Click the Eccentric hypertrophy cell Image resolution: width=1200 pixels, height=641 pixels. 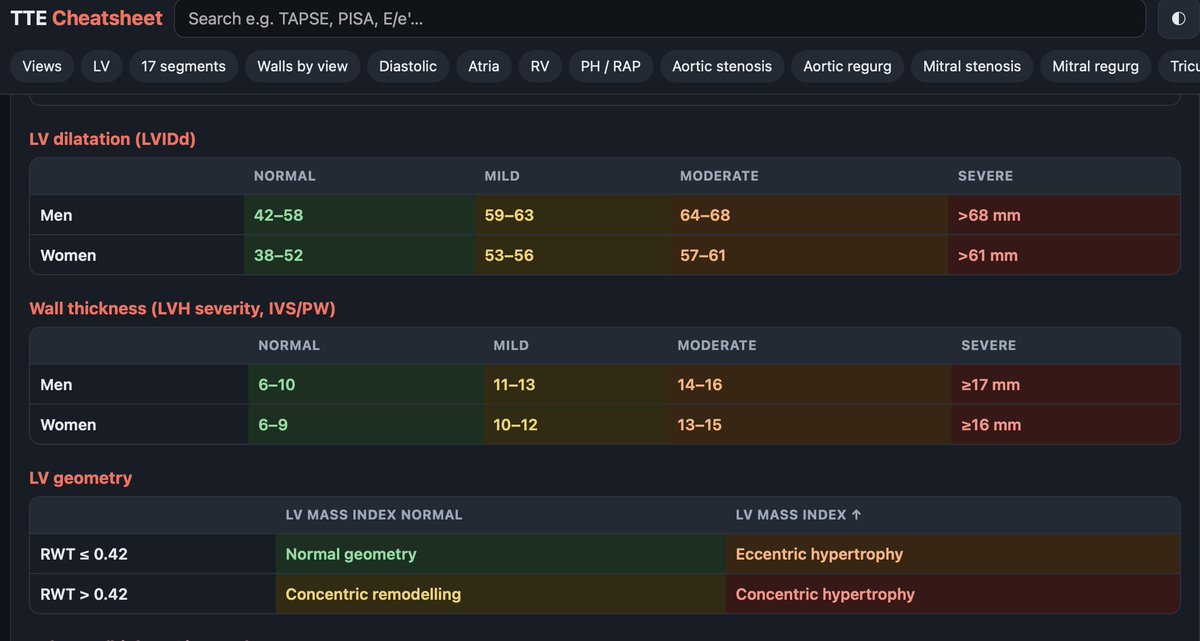953,554
